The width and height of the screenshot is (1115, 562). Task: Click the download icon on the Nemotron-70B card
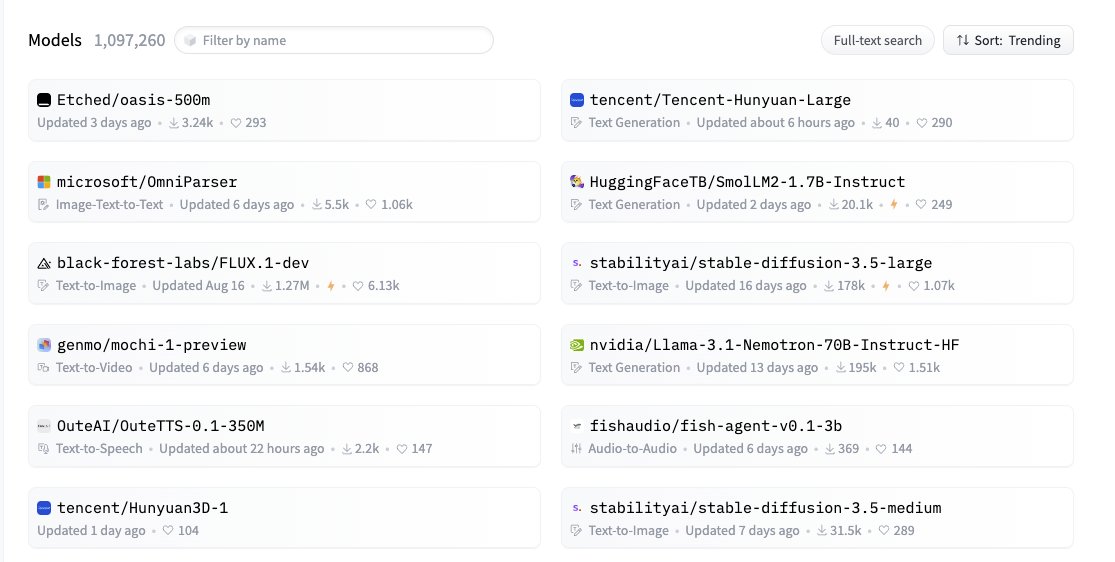pyautogui.click(x=841, y=368)
